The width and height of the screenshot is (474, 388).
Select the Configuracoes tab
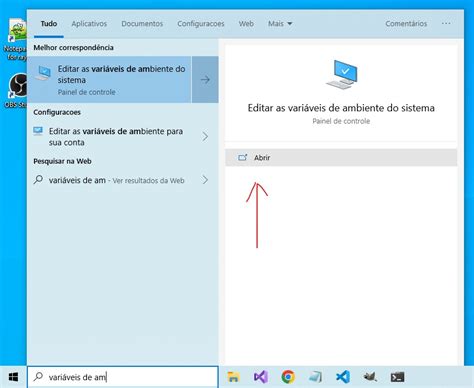tap(201, 24)
